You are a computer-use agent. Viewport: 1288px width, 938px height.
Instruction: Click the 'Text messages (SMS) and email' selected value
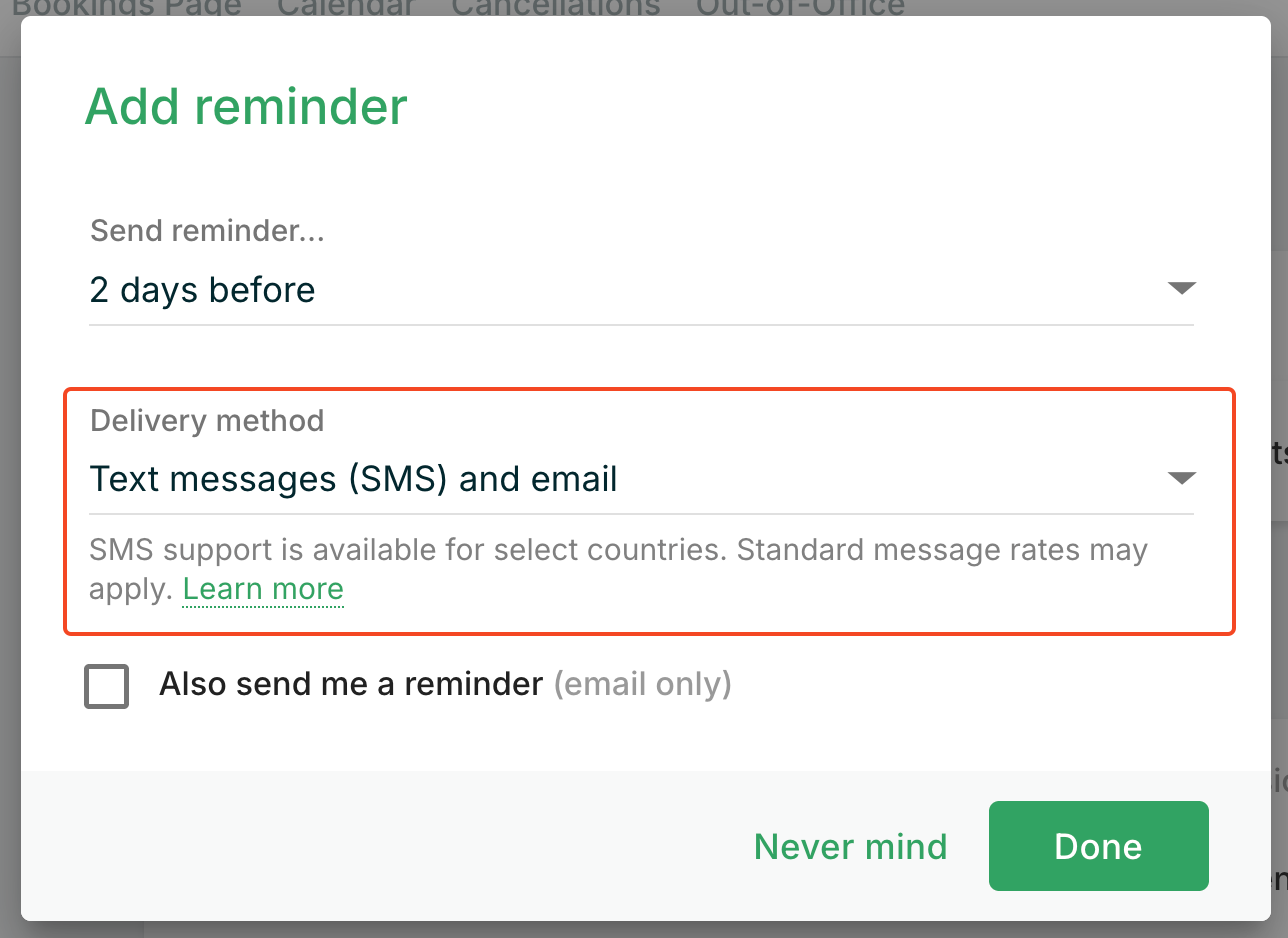(354, 480)
